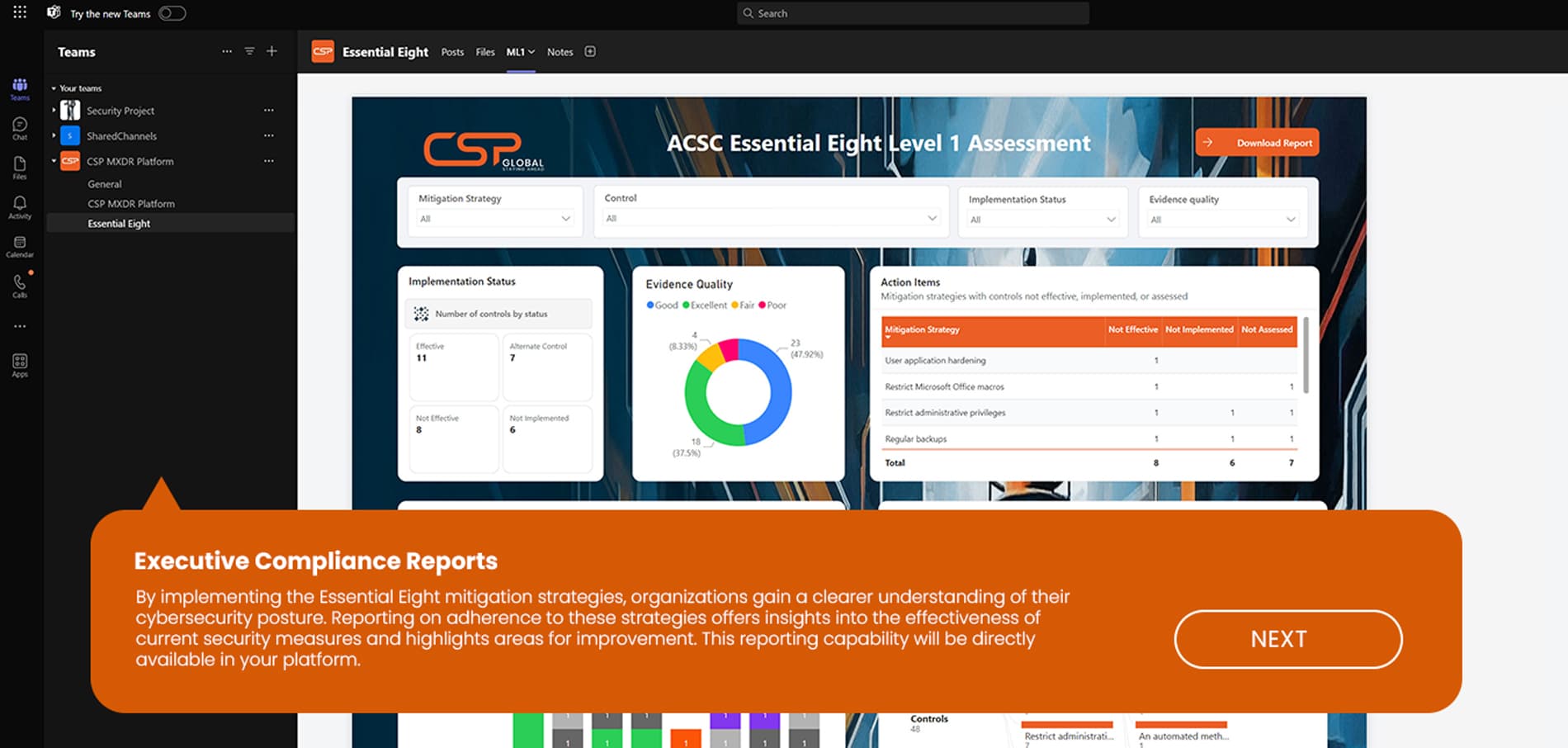Toggle the Try the new Teams switch
Screen dimensions: 1568x748
pos(172,13)
